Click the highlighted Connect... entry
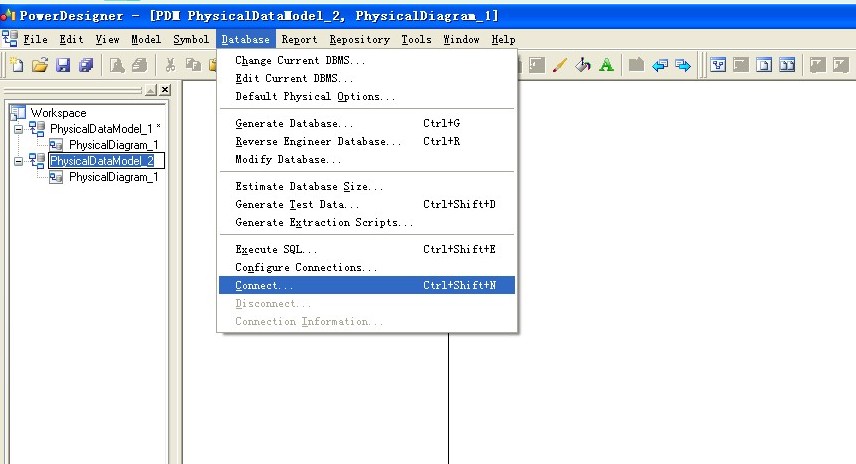Viewport: 856px width, 464px height. pos(367,285)
